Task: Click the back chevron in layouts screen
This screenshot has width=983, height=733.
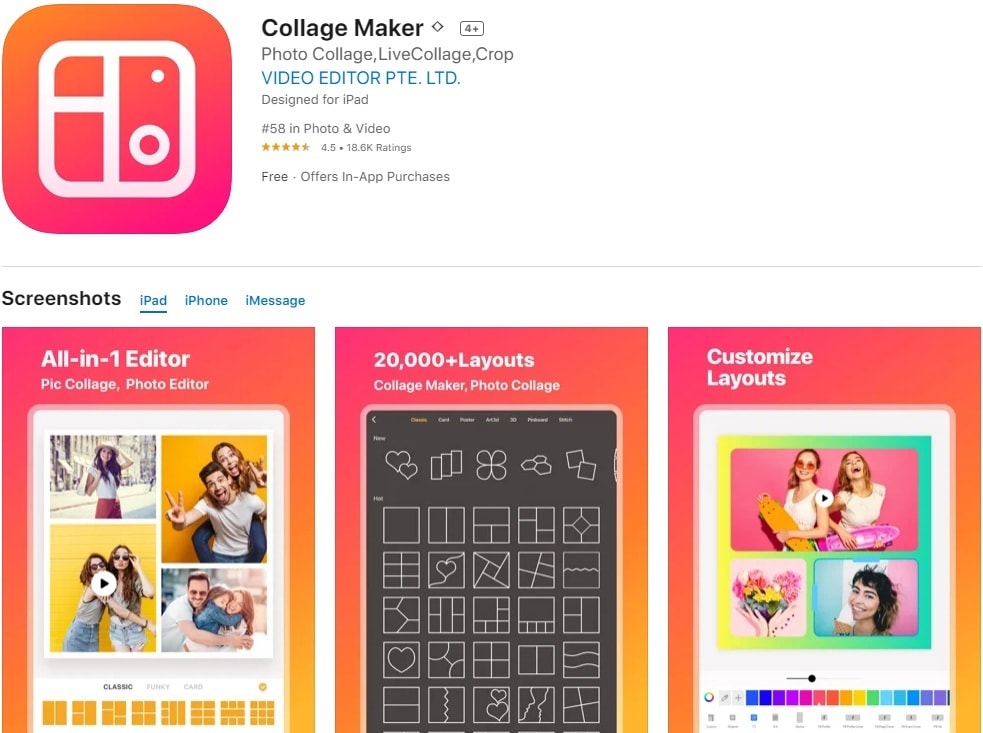Action: tap(374, 419)
